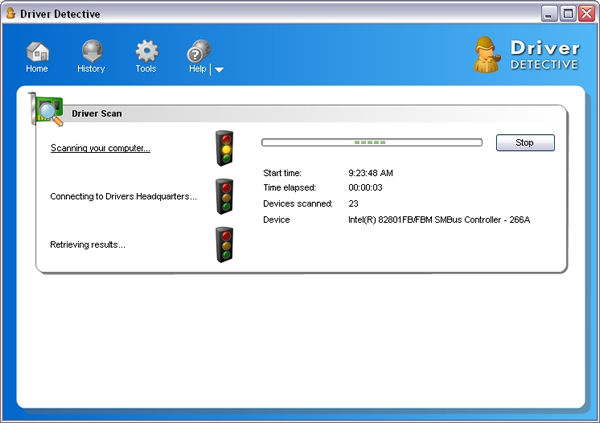Image resolution: width=600 pixels, height=423 pixels.
Task: Click 'Connecting to Drivers Headquarters...' text
Action: [123, 196]
